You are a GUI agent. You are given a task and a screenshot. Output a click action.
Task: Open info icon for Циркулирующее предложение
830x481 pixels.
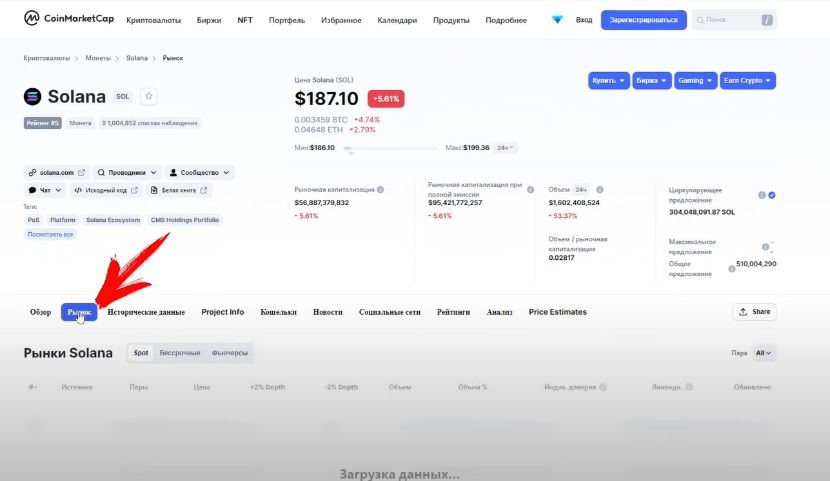(762, 195)
